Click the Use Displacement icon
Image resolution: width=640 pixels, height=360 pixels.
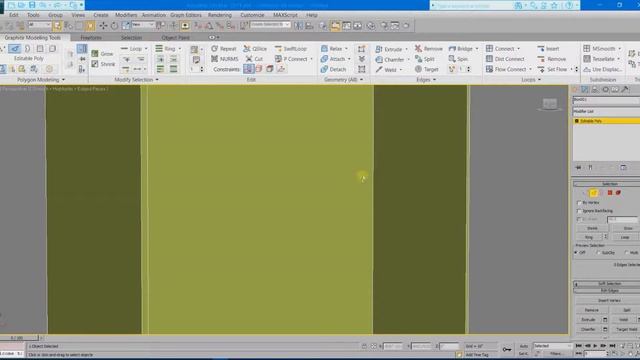click(587, 69)
